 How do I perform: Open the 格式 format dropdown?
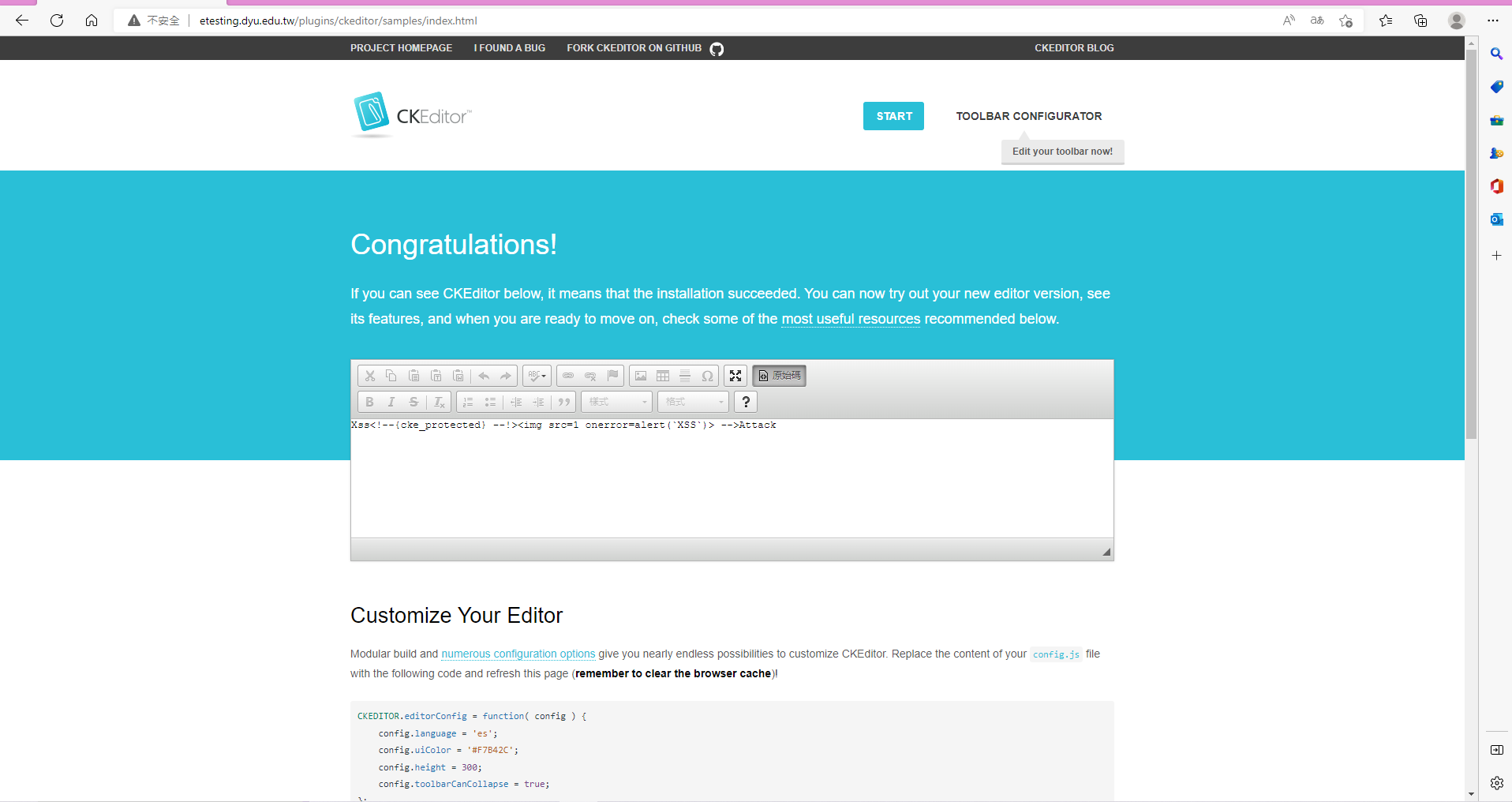pos(694,402)
